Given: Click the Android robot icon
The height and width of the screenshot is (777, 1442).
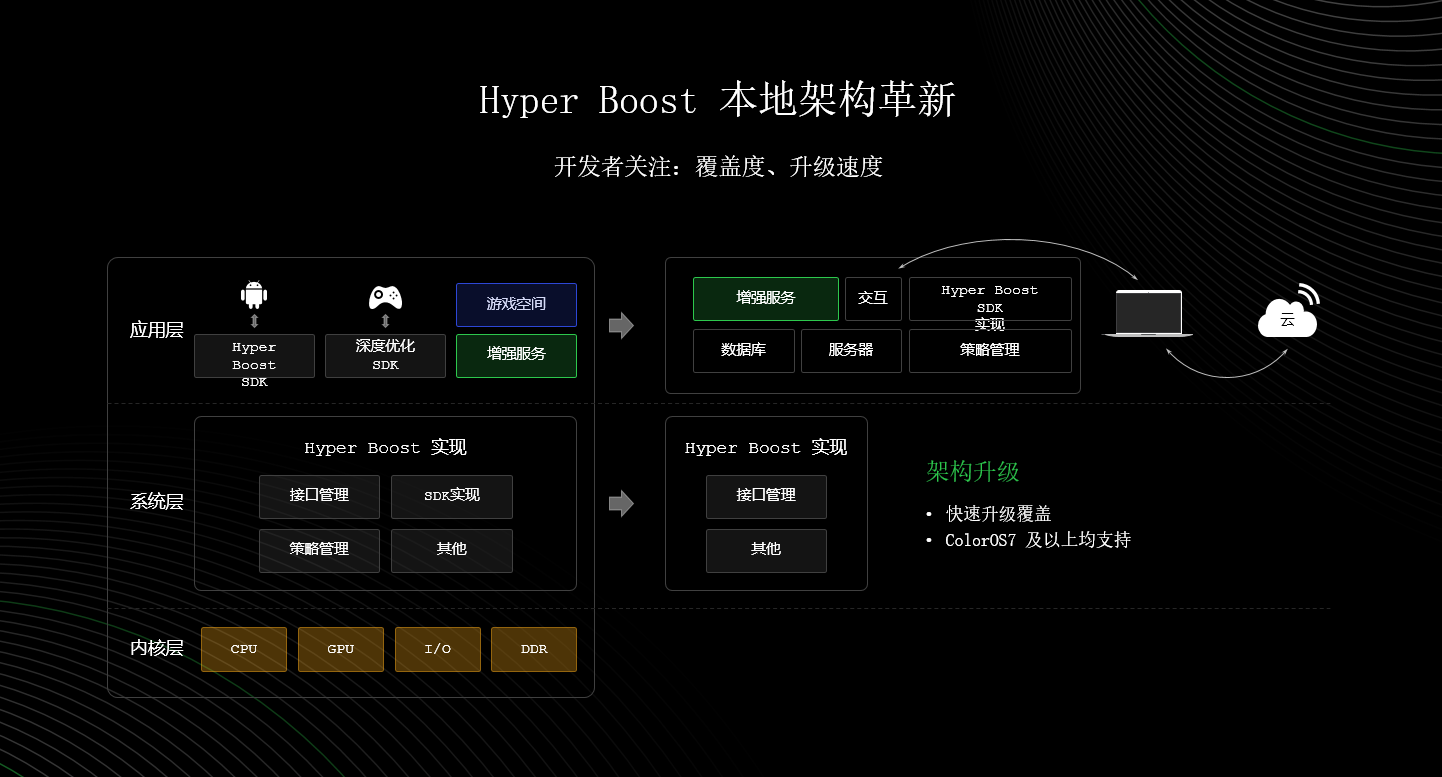Looking at the screenshot, I should [x=253, y=294].
